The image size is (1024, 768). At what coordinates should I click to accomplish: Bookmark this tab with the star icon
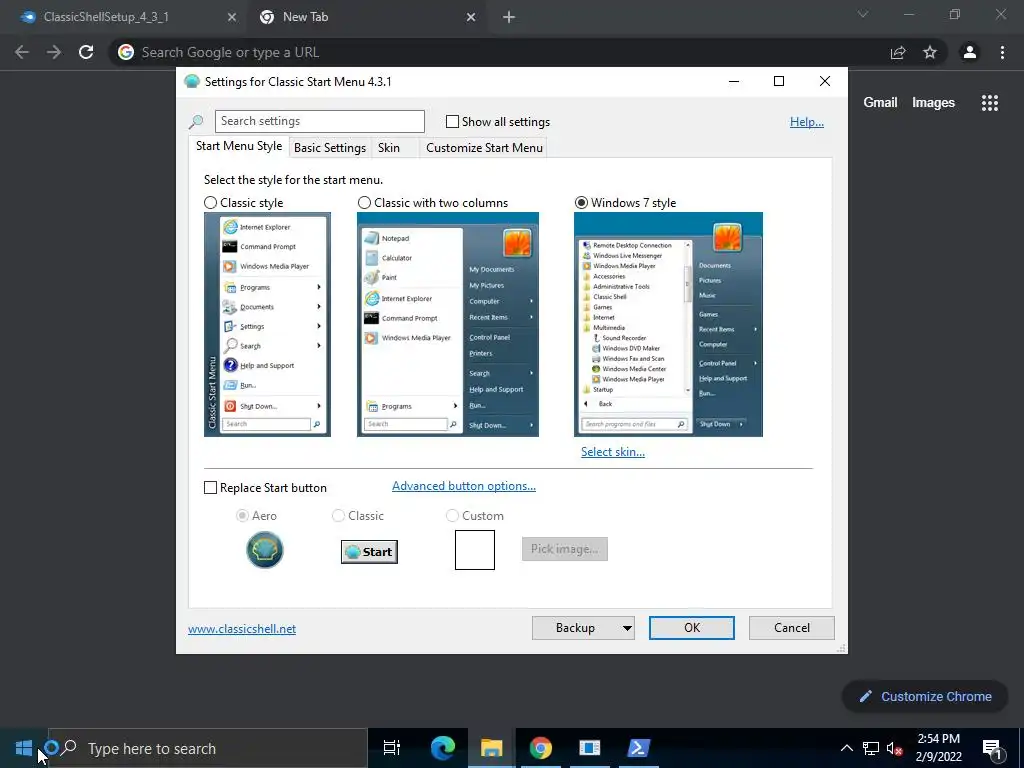tap(930, 52)
